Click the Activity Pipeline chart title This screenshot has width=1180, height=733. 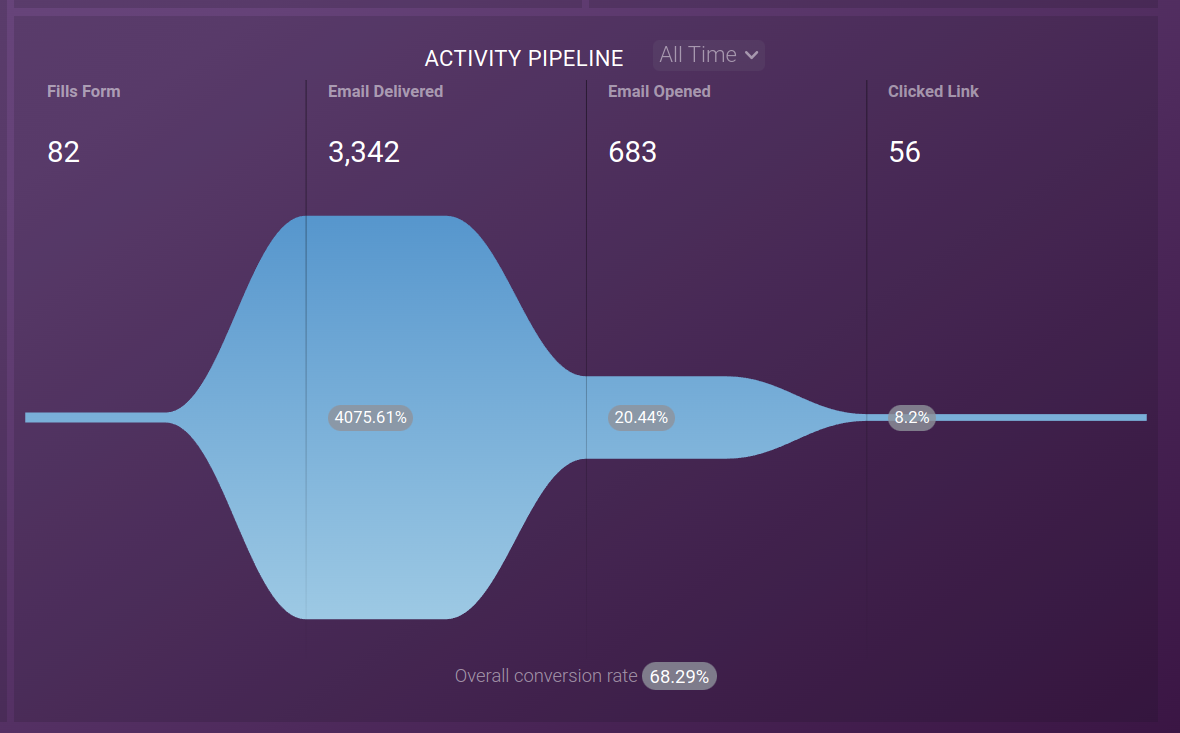524,58
